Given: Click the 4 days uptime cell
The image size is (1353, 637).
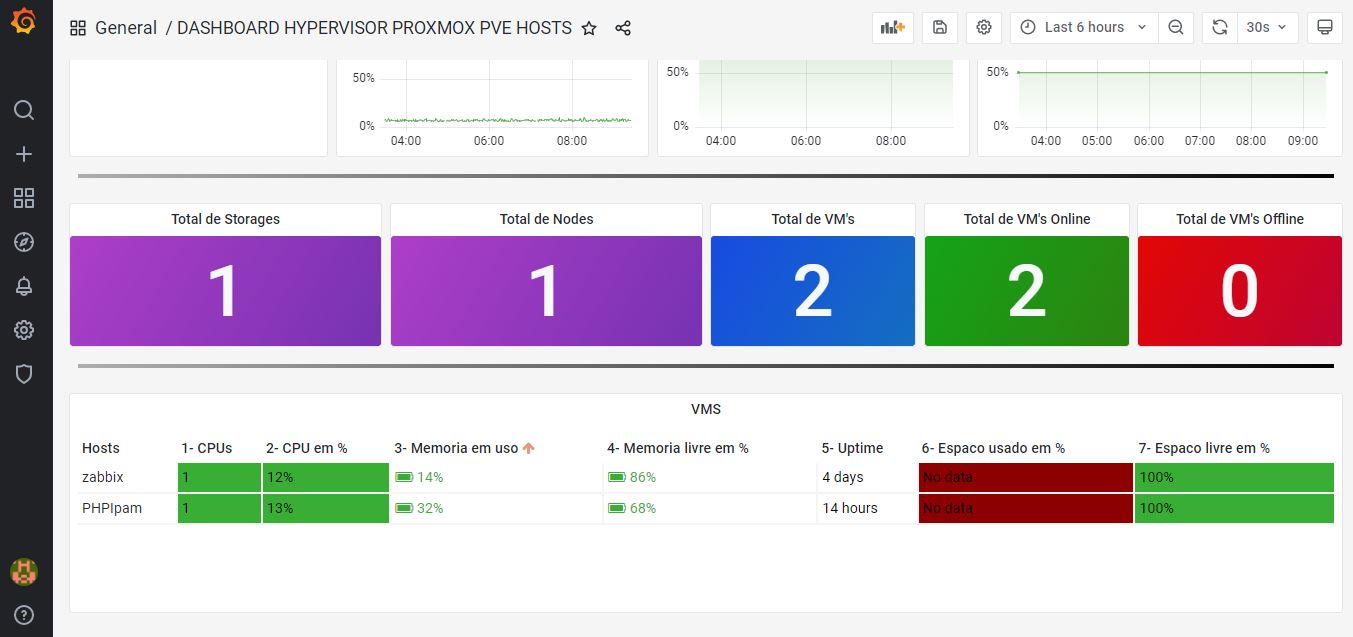Looking at the screenshot, I should [x=868, y=477].
